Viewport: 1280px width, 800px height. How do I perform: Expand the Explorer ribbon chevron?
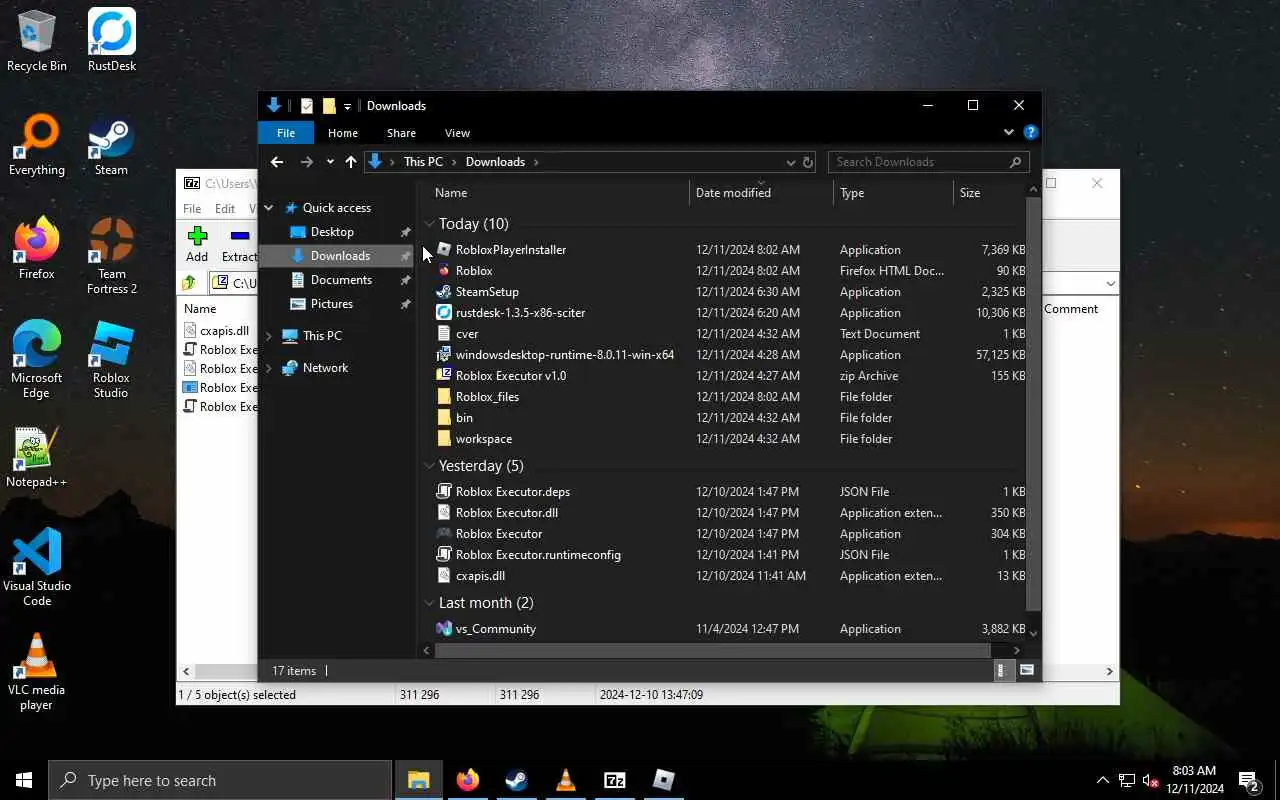[x=1009, y=132]
